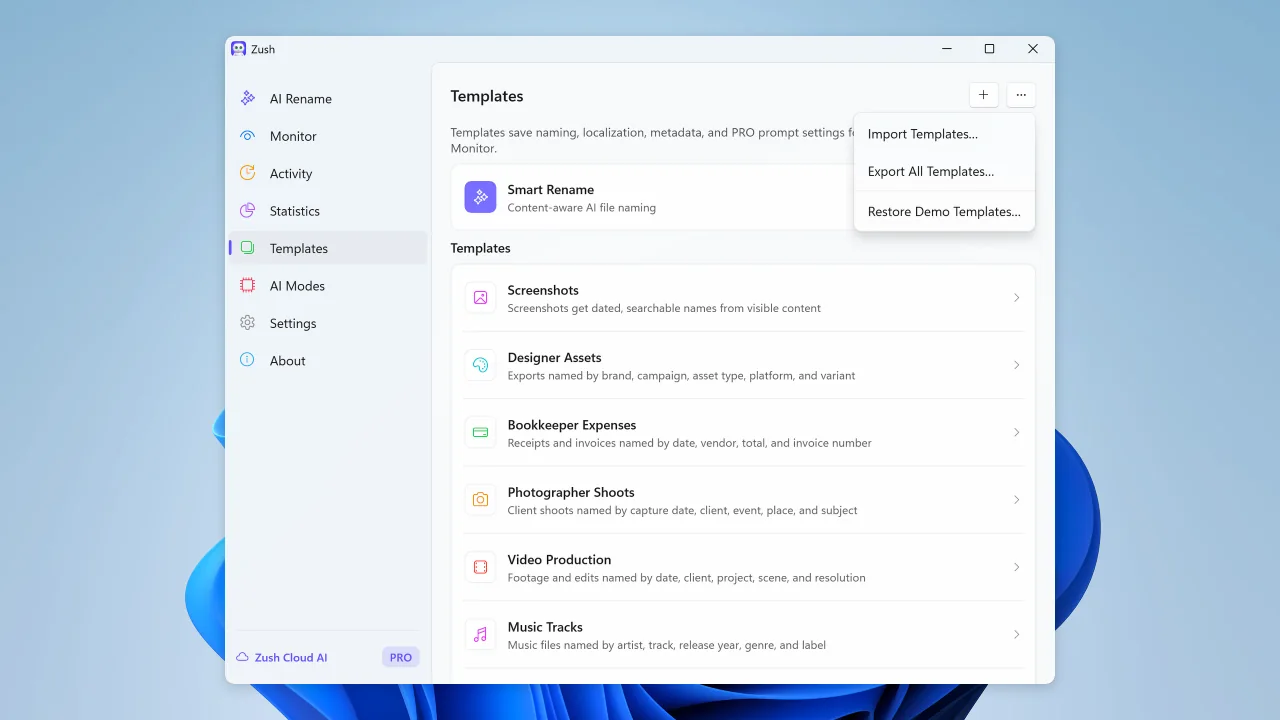Open the AI Rename page
Viewport: 1280px width, 720px height.
pos(328,98)
